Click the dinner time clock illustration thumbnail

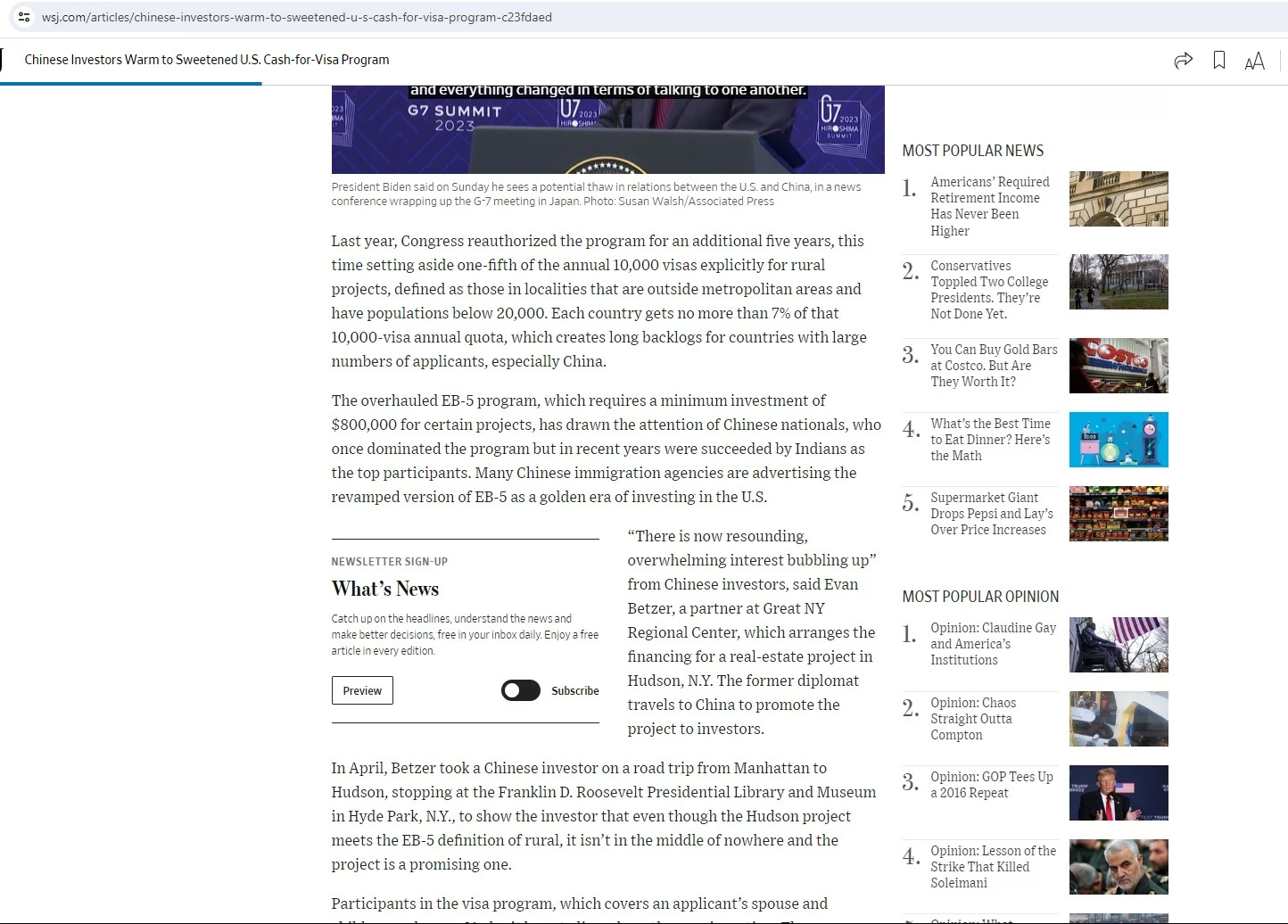coord(1119,440)
